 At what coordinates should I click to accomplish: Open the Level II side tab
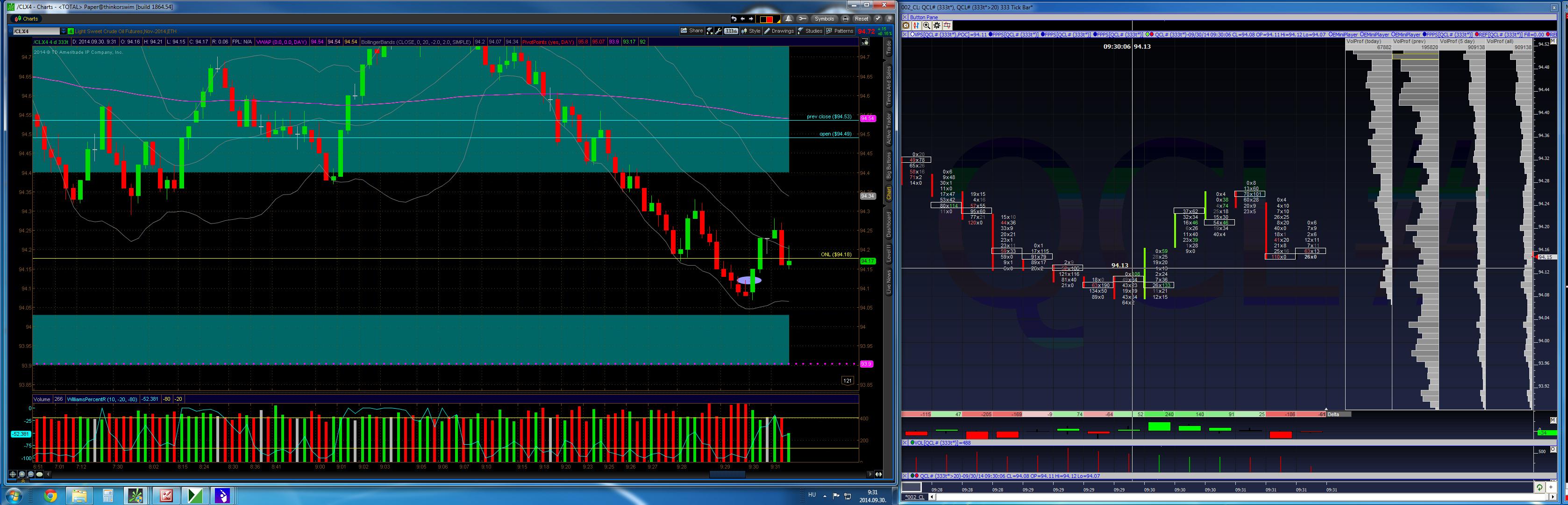tap(889, 253)
